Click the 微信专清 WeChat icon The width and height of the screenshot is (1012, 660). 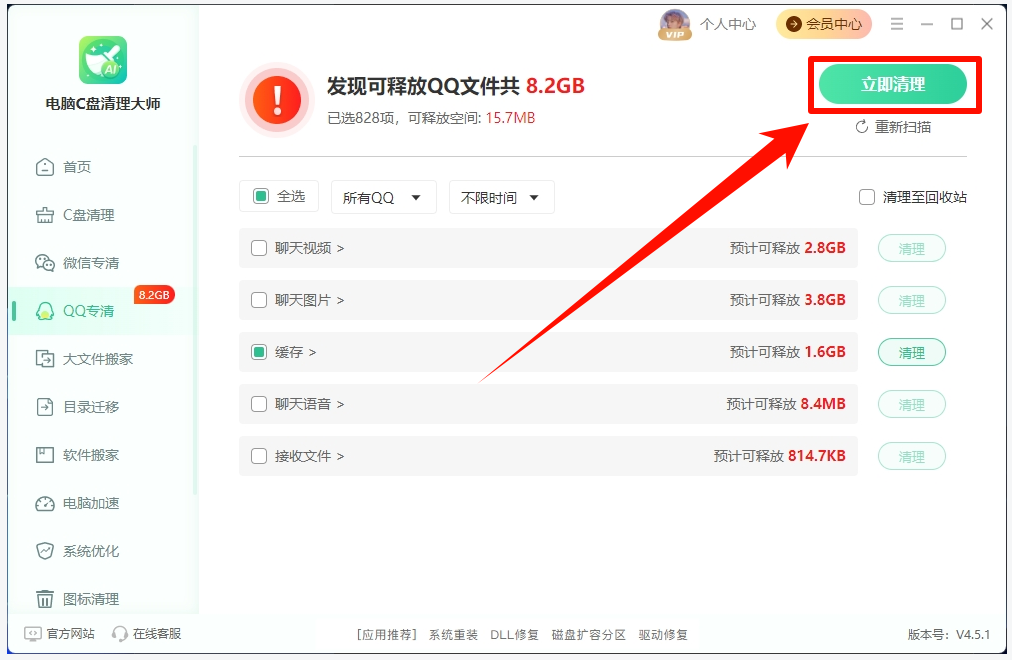pos(45,263)
